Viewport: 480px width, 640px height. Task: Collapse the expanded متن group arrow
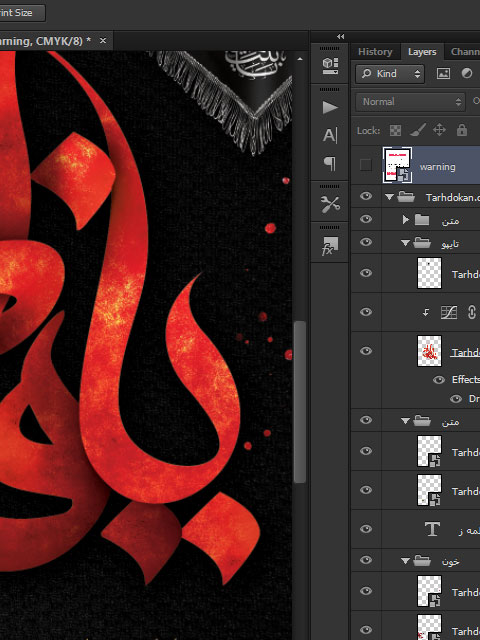tap(405, 421)
